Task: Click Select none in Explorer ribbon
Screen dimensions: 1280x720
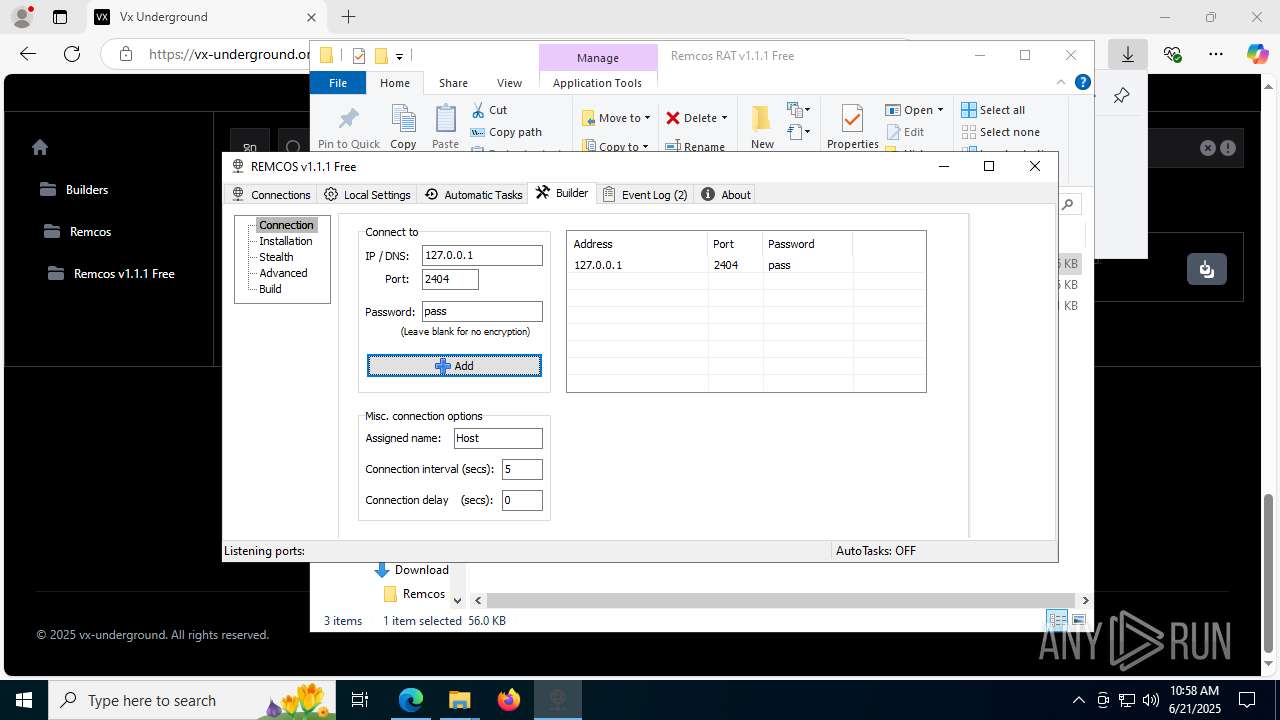Action: click(1000, 132)
